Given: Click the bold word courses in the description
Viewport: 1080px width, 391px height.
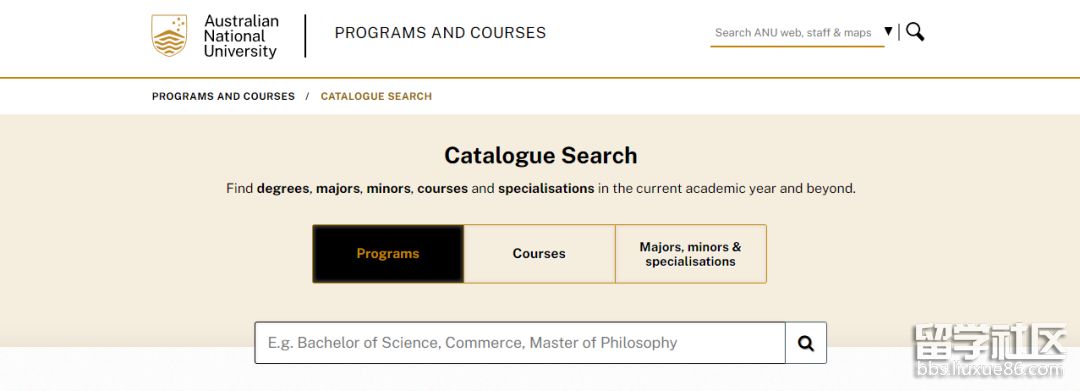Looking at the screenshot, I should [442, 189].
